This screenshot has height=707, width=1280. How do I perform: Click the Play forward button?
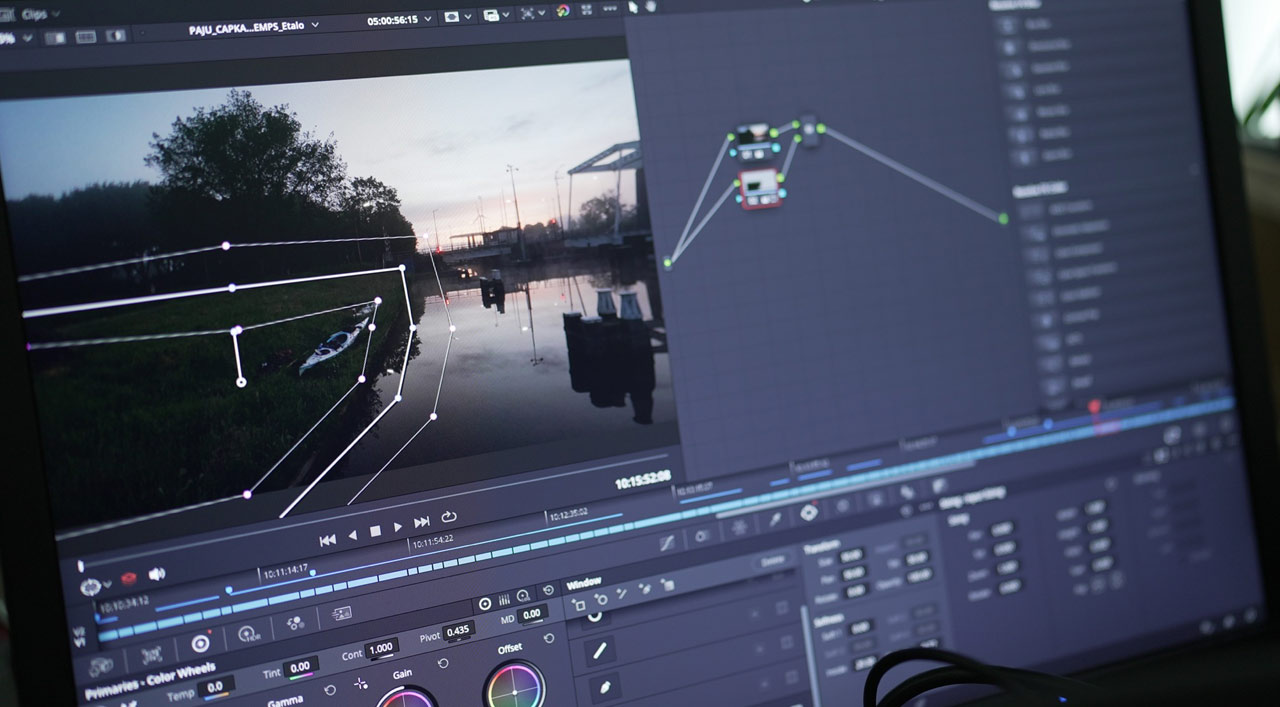pyautogui.click(x=398, y=527)
